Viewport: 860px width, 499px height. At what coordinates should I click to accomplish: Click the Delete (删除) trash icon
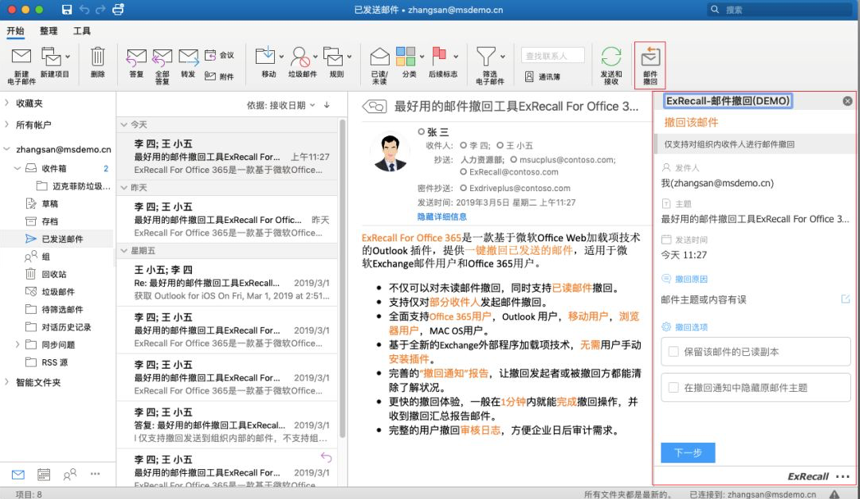pos(98,56)
